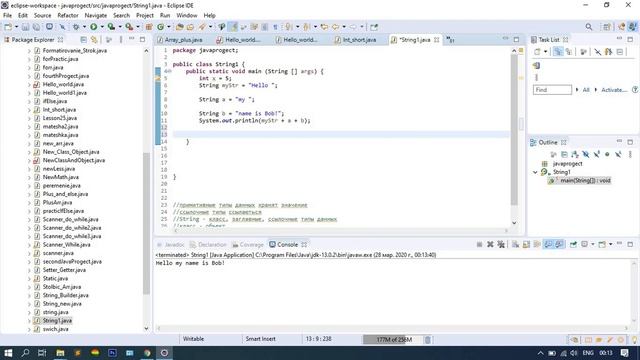Screen dimensions: 640x360
Task: Toggle Show Console on Standard Out change
Action: (x=548, y=244)
